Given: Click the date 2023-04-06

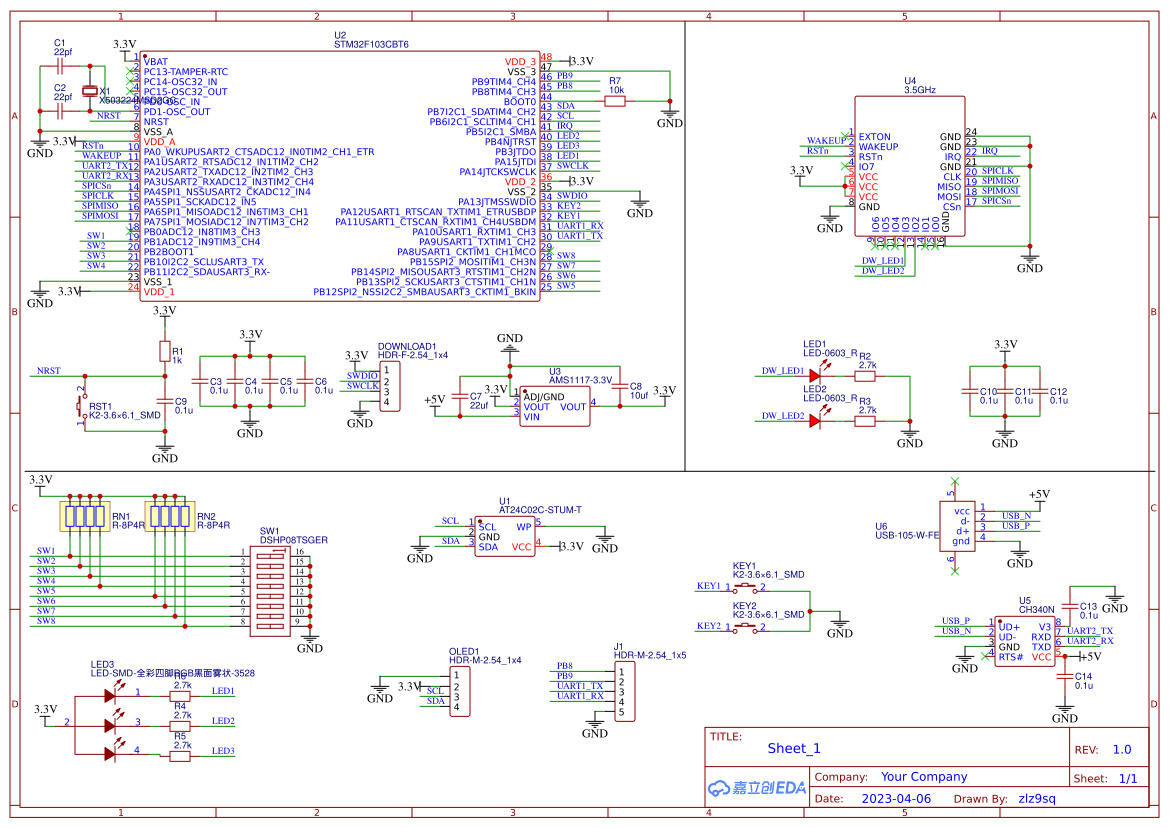Looking at the screenshot, I should [896, 798].
